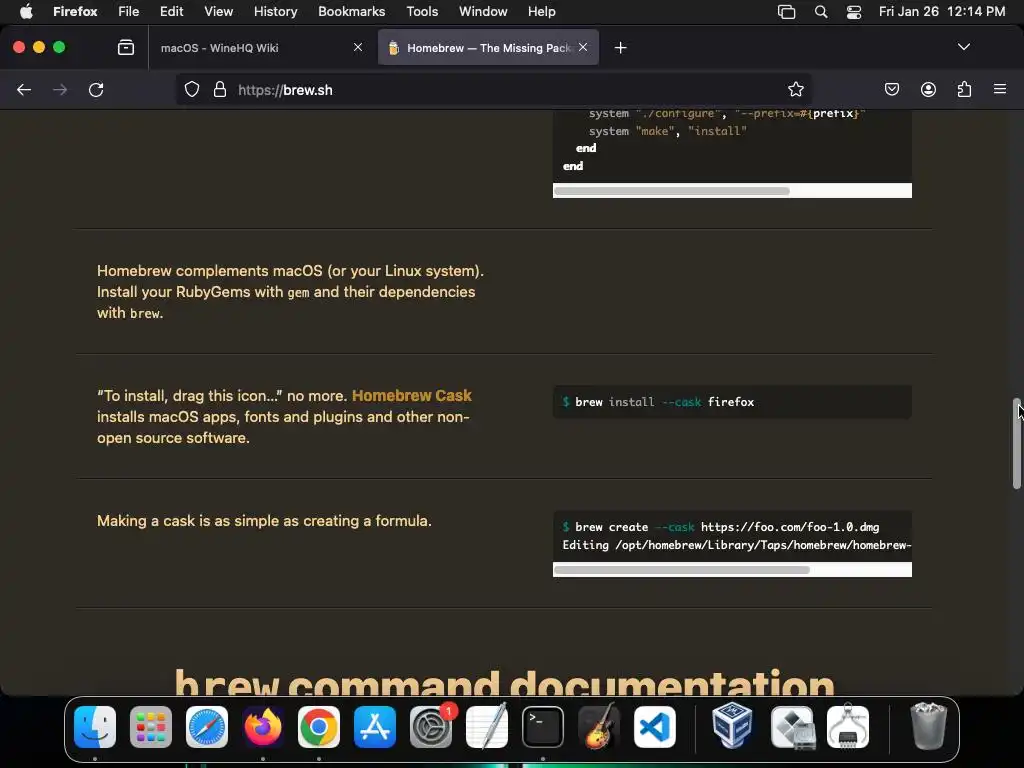Go back to the previous page

tap(24, 89)
